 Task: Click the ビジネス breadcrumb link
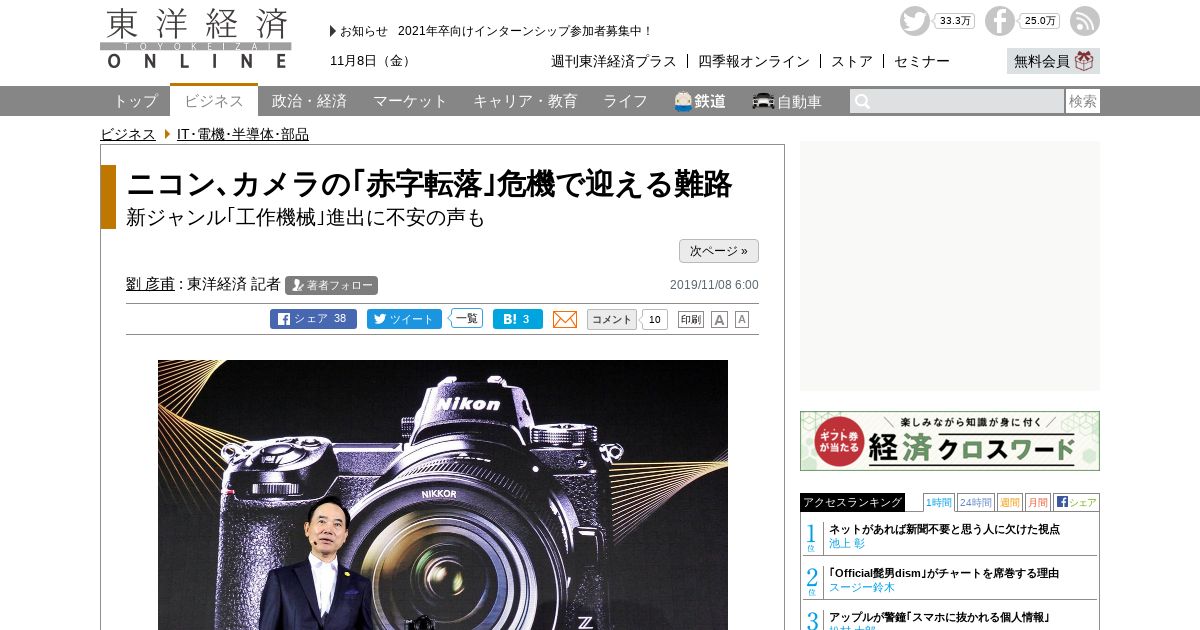128,134
